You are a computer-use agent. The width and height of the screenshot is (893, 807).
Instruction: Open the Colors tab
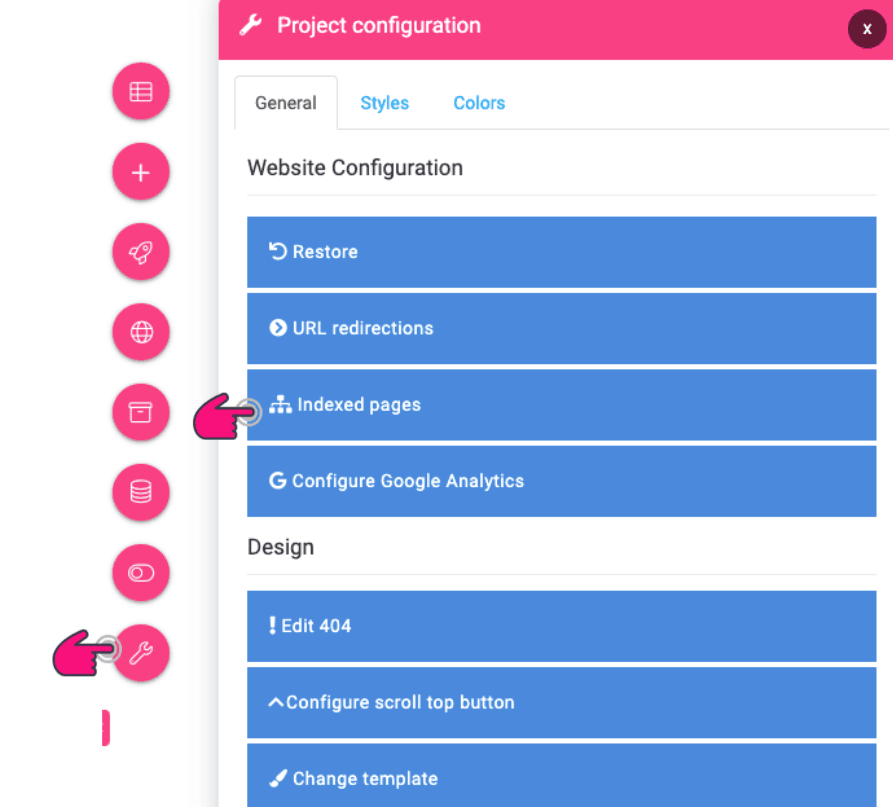[479, 103]
